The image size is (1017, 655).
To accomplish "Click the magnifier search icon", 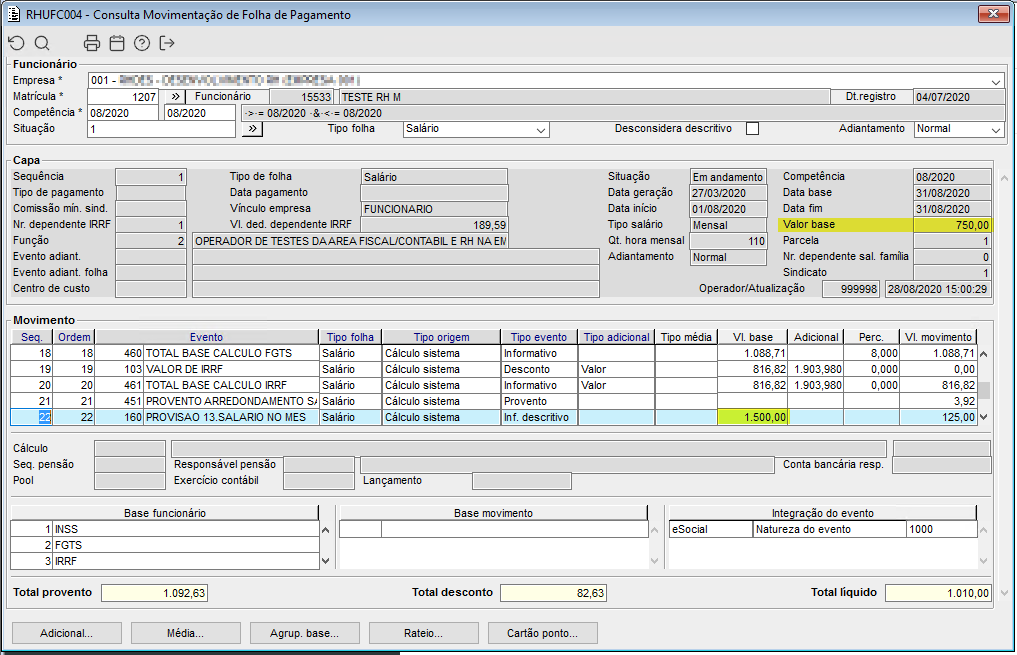I will [42, 43].
